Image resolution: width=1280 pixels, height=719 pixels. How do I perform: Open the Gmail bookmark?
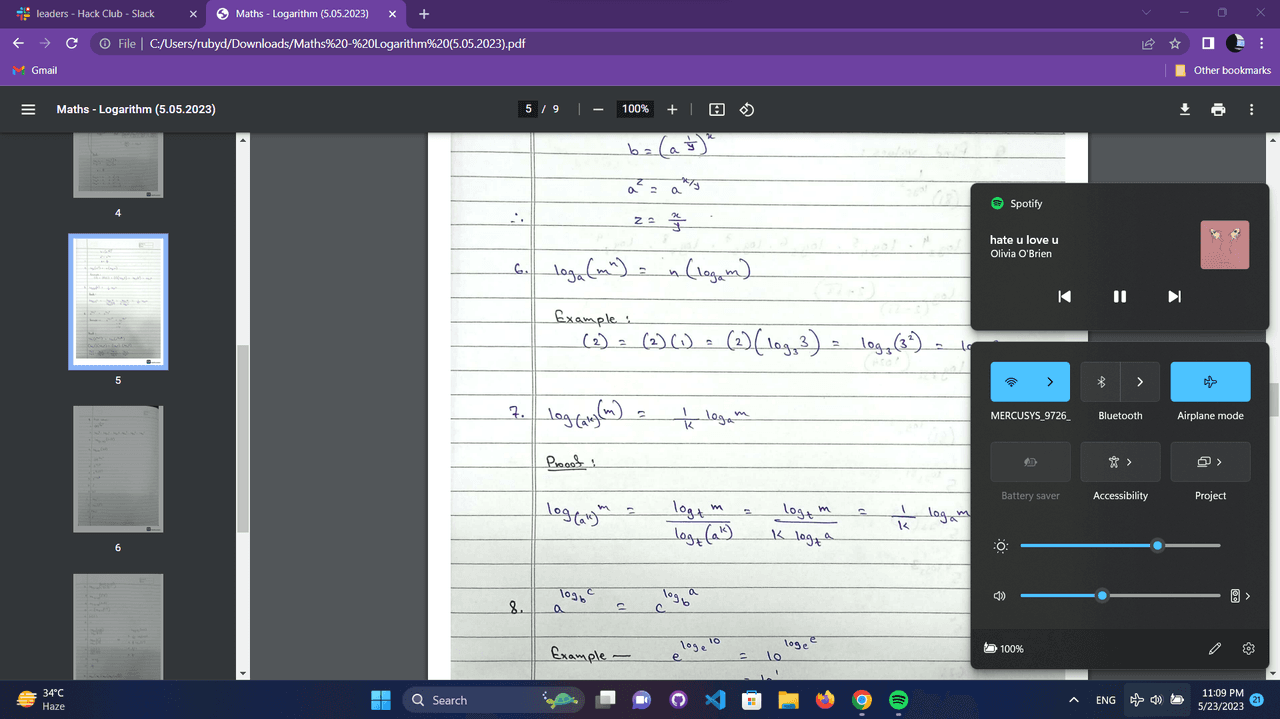tap(35, 70)
